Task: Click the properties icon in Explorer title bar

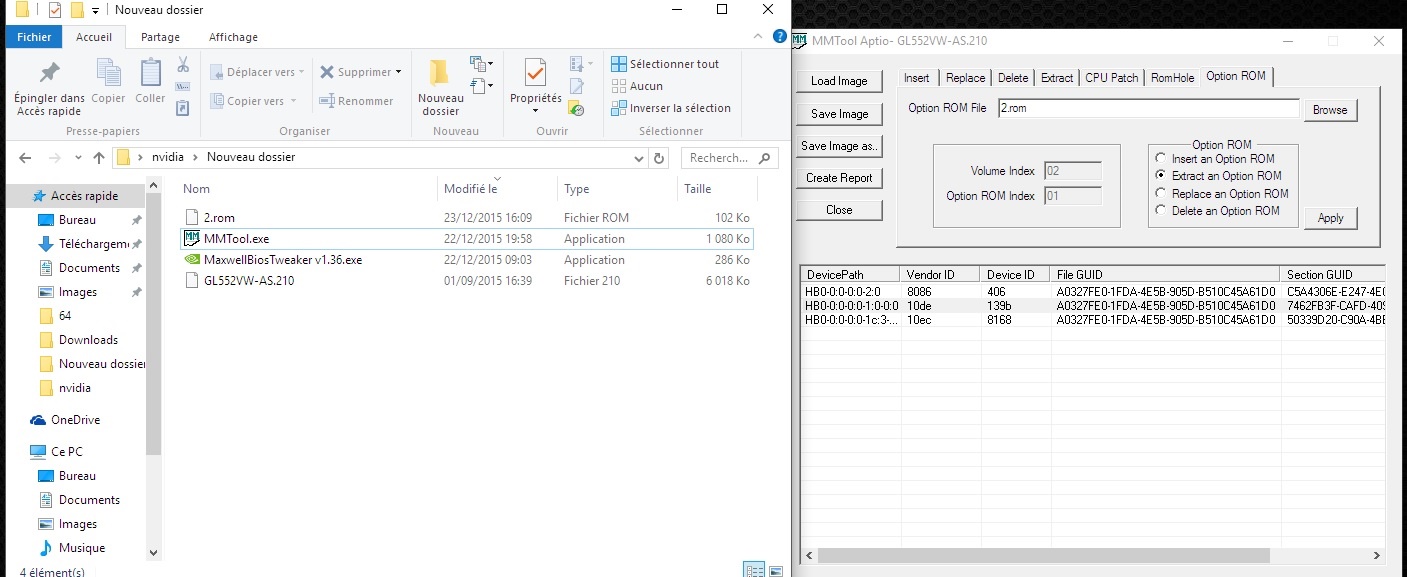Action: coord(54,11)
